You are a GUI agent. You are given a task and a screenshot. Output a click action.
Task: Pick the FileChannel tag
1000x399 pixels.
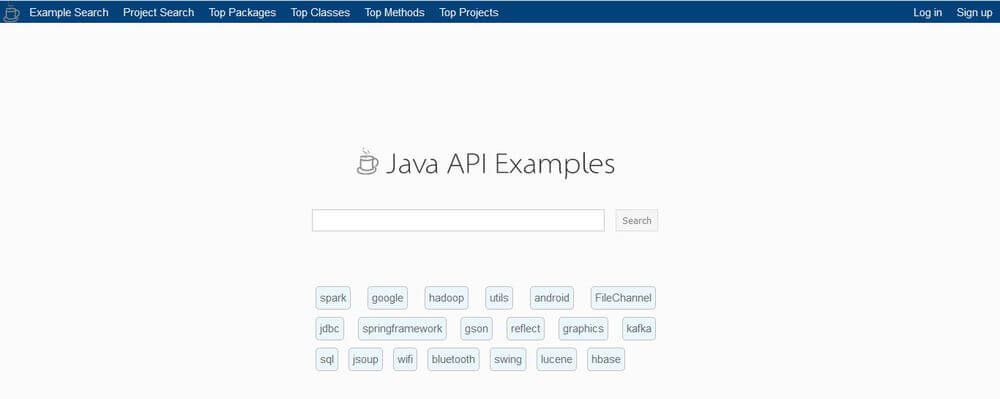click(623, 298)
